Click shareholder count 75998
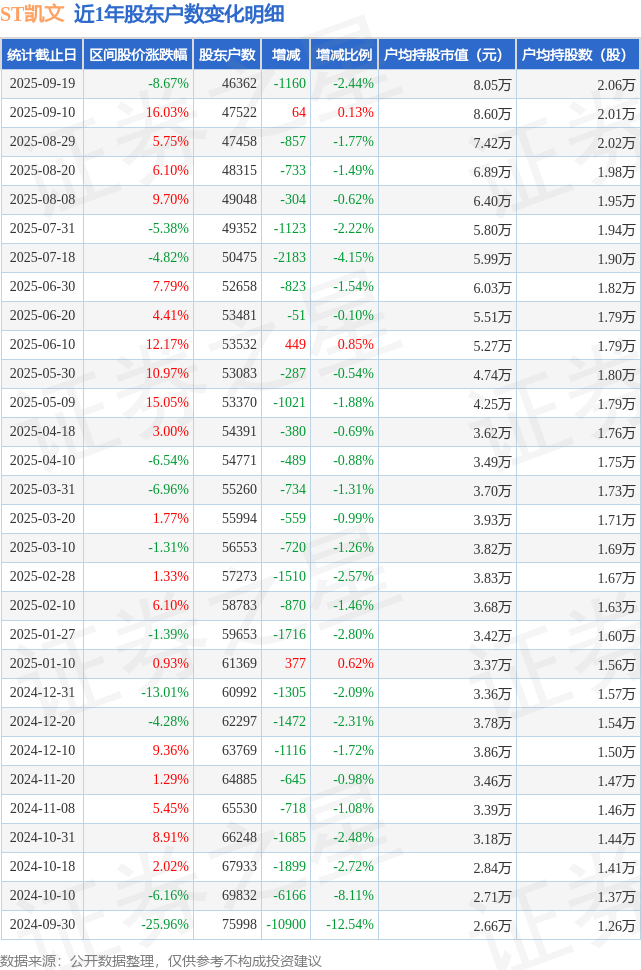This screenshot has width=641, height=970. point(237,925)
